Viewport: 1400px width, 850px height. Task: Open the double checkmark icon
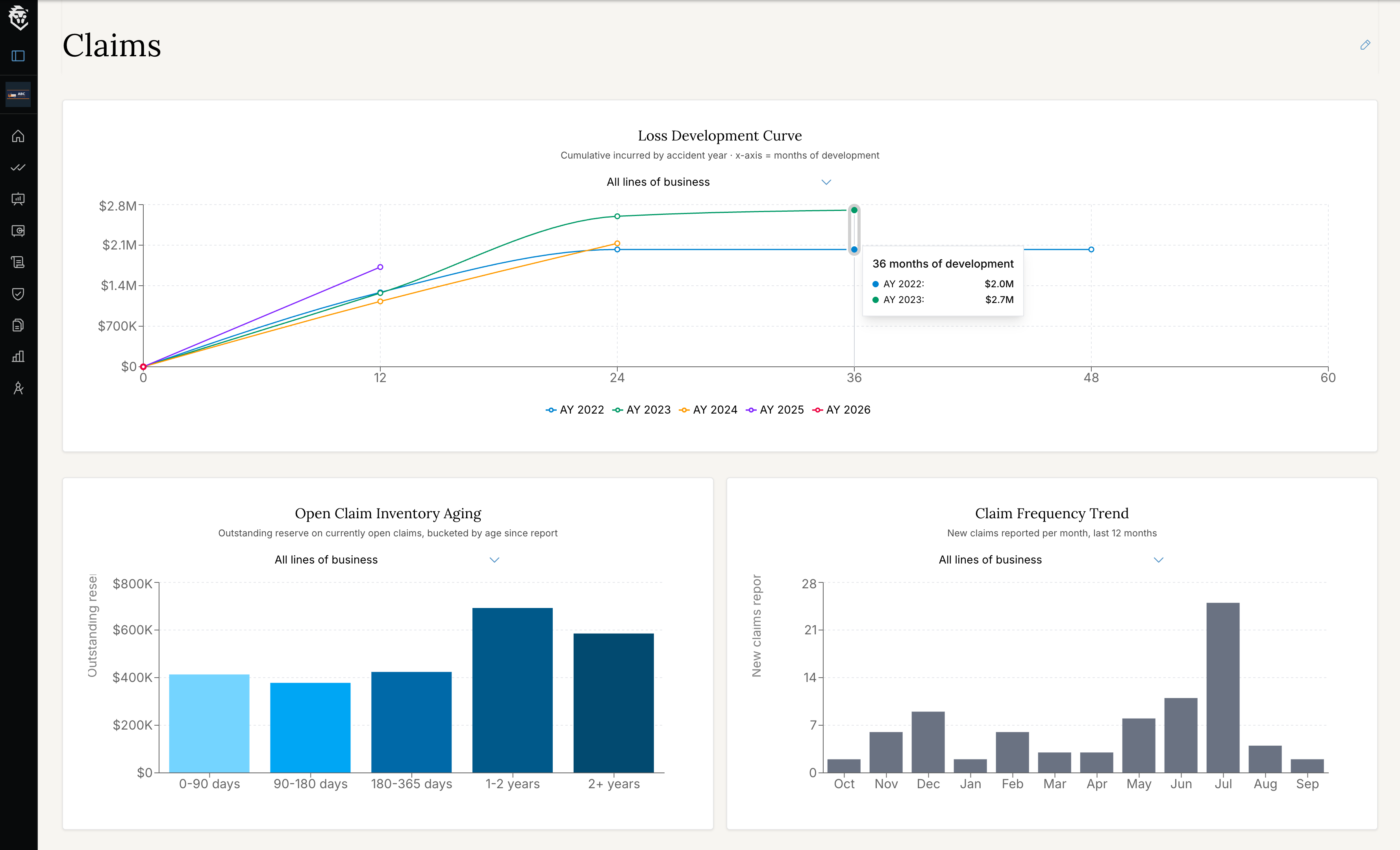click(18, 168)
